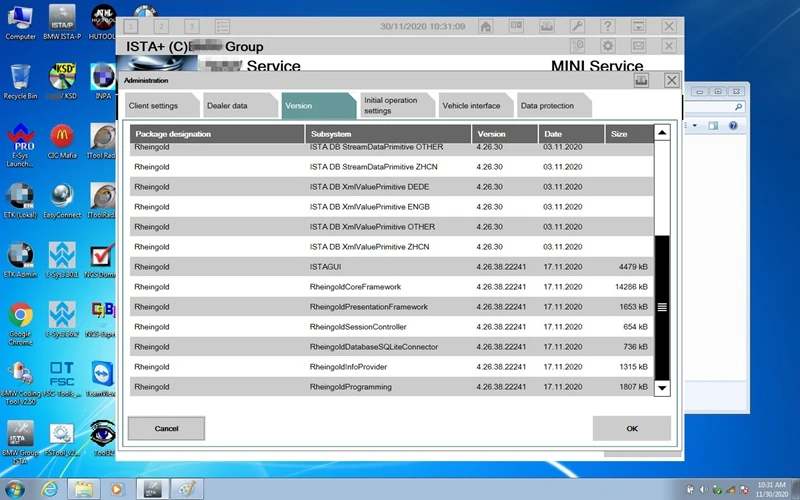Click the help icon in background window
800x500 pixels.
[733, 126]
